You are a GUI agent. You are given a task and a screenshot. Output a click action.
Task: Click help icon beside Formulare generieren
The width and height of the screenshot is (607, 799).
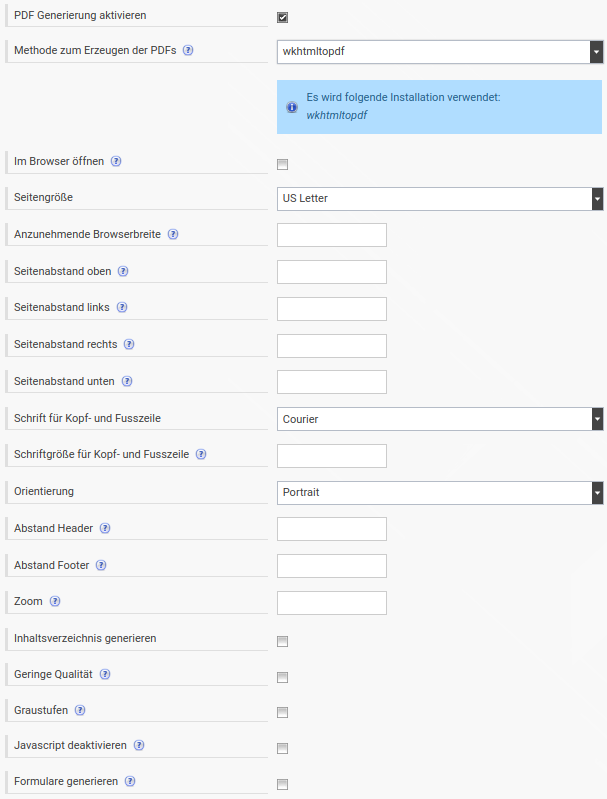tap(130, 781)
